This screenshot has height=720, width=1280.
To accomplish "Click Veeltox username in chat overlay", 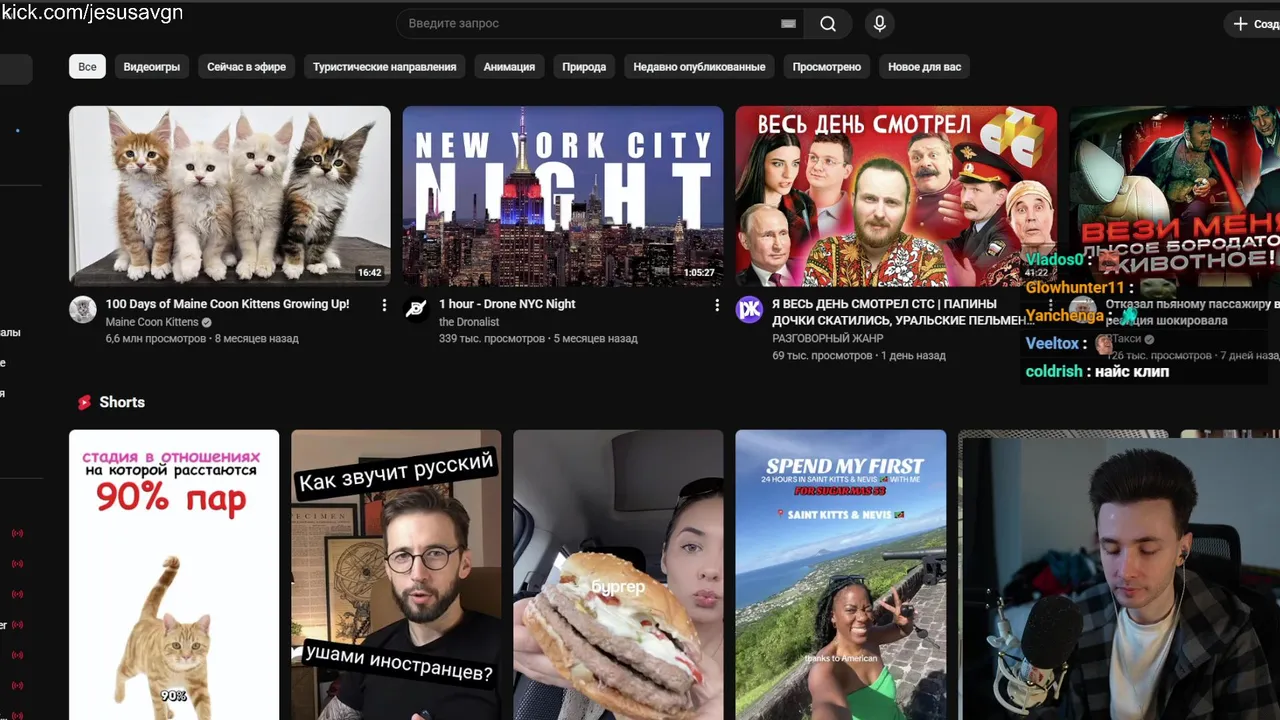I will click(1052, 344).
